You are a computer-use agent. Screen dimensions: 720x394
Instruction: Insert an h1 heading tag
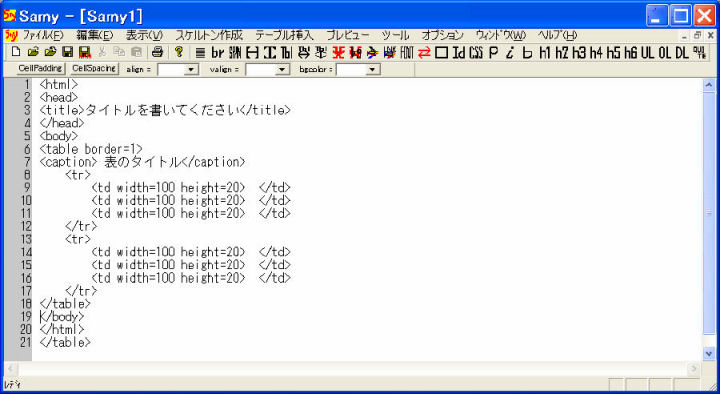coord(545,52)
